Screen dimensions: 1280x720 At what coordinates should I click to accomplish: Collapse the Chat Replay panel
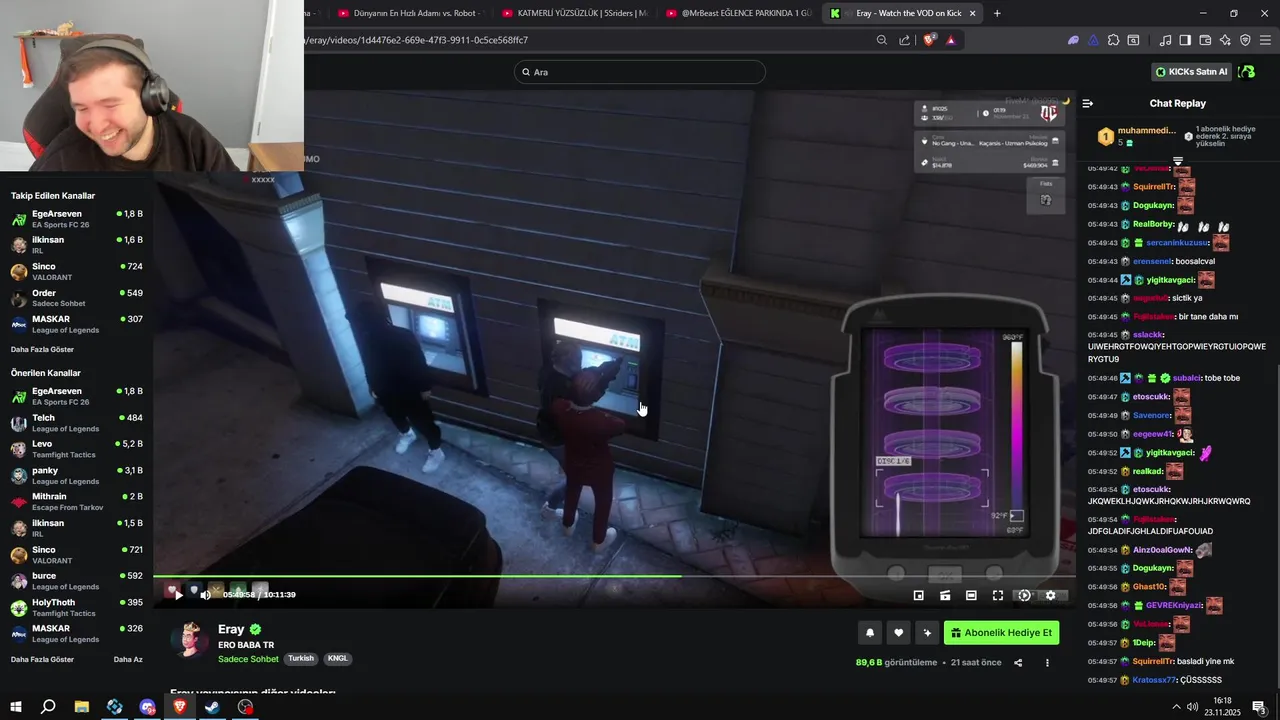pos(1088,103)
